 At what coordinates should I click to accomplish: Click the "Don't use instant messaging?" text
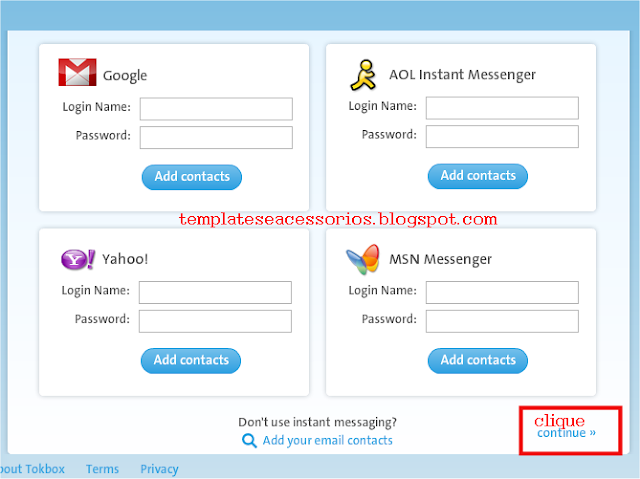pos(318,422)
